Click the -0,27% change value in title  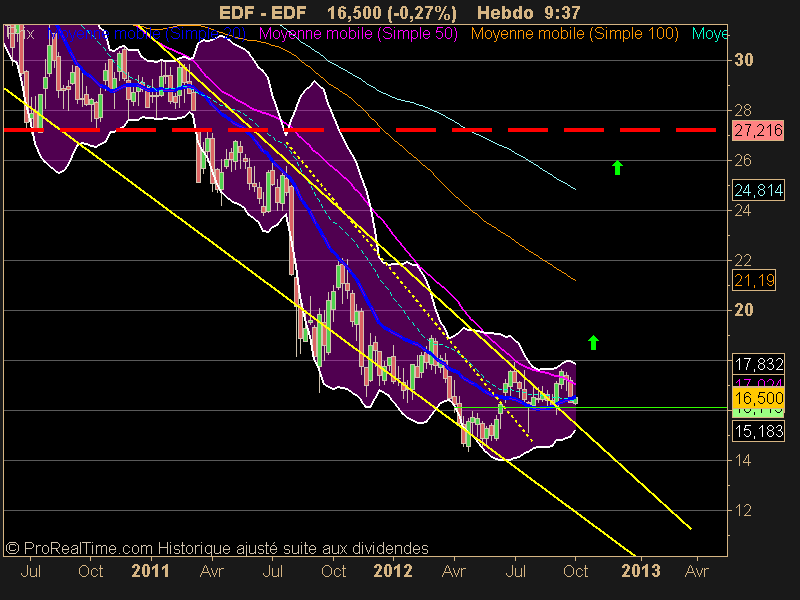click(x=422, y=13)
